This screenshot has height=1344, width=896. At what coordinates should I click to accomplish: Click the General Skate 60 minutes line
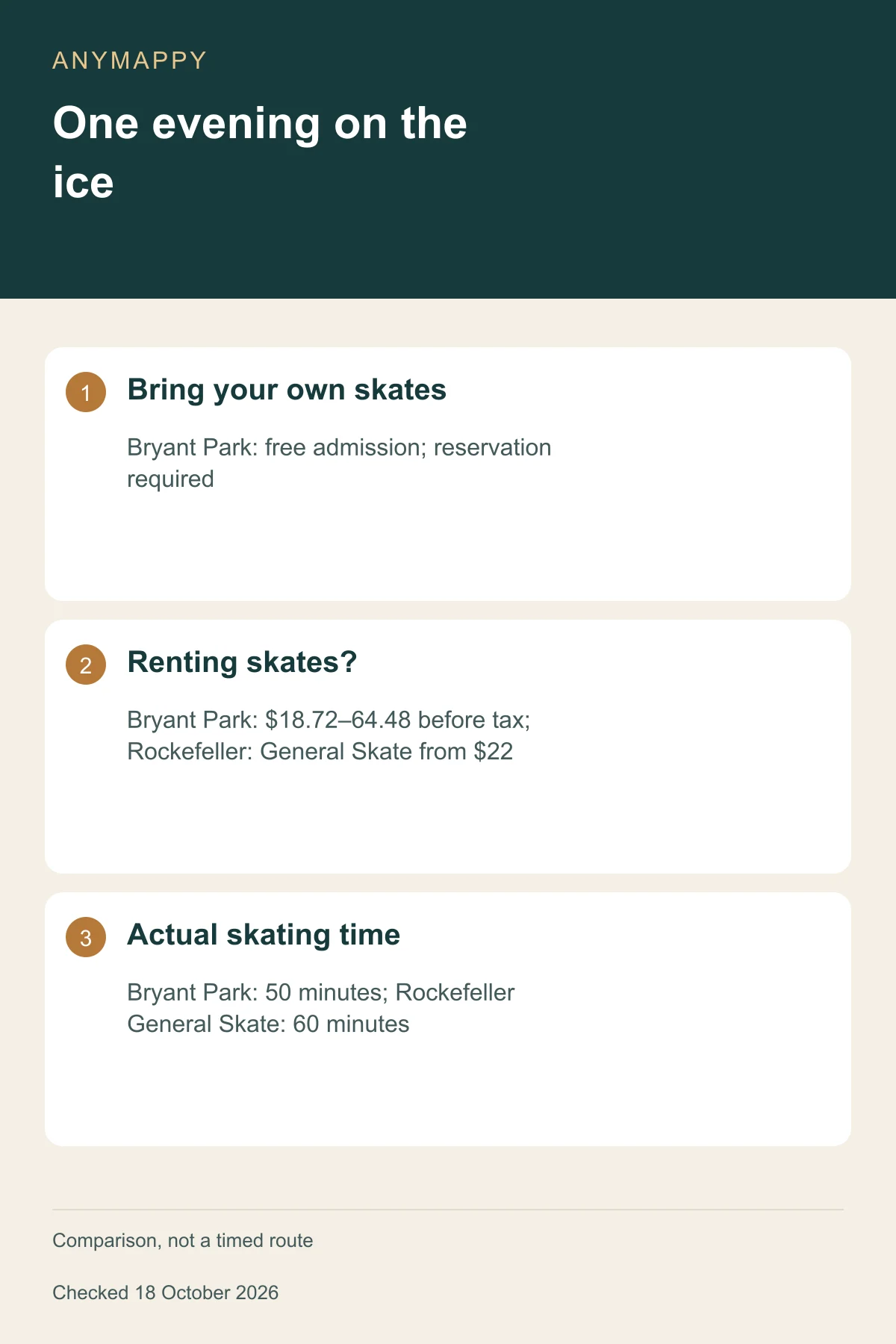coord(268,1024)
